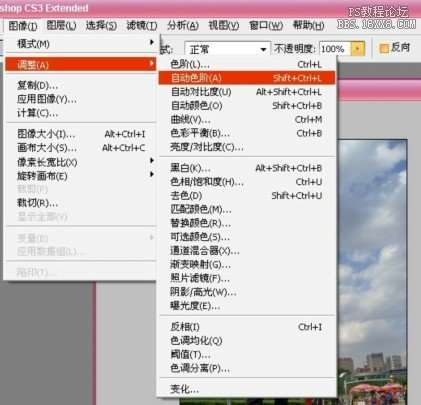
Task: Open the 滤镜(T) menu
Action: [142, 25]
